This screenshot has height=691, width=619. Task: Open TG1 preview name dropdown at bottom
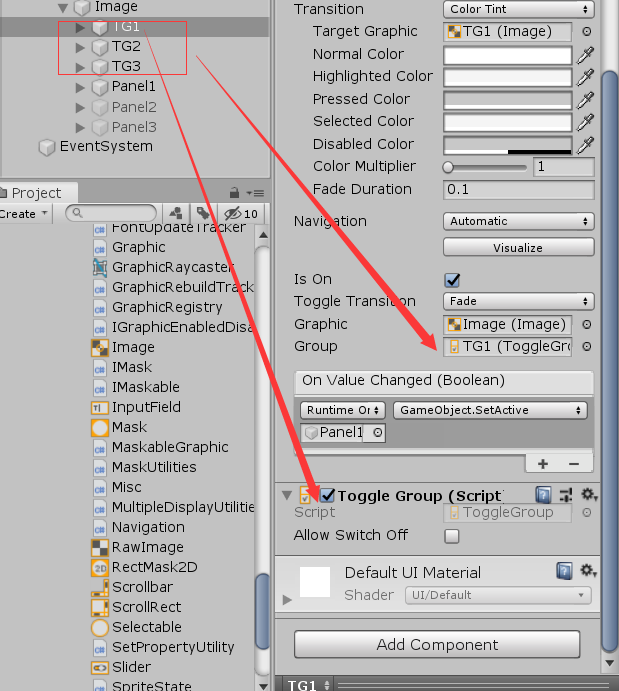308,685
